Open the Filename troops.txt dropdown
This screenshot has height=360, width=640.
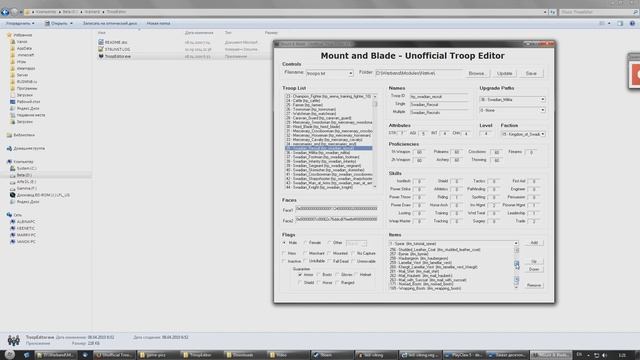pyautogui.click(x=350, y=73)
